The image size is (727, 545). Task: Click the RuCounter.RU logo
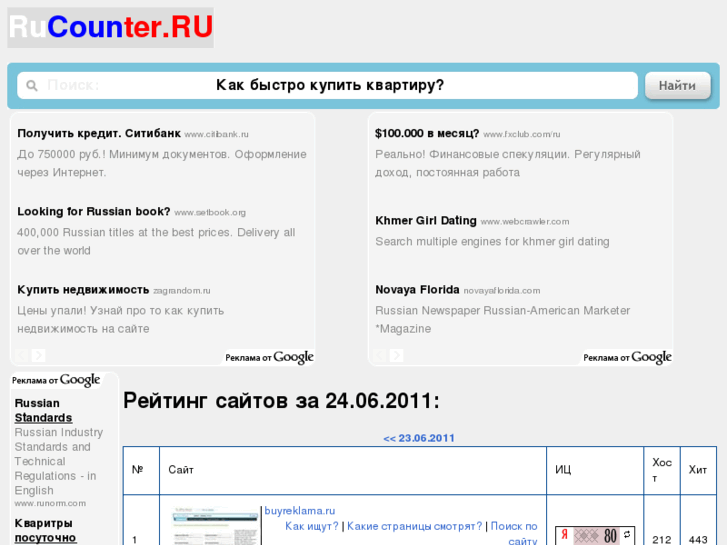tap(110, 27)
